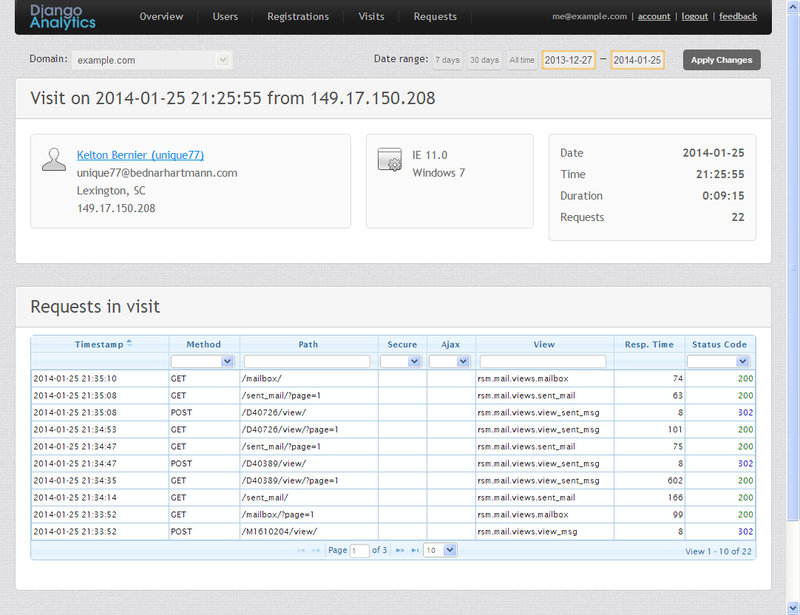The image size is (800, 615).
Task: Click the unique77@bednarhartmann.com email text
Action: [x=157, y=173]
